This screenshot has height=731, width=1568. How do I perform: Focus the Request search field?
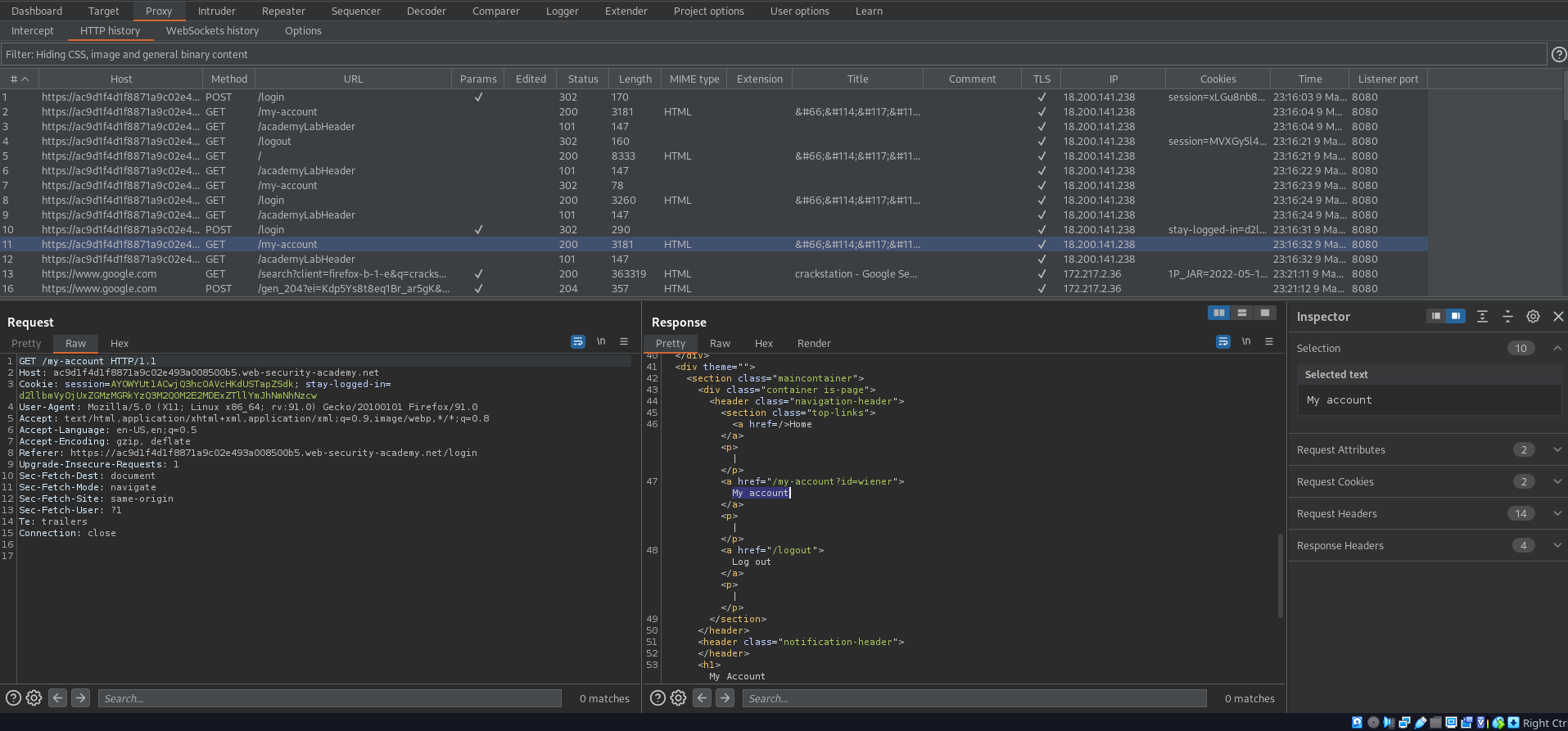coord(330,698)
